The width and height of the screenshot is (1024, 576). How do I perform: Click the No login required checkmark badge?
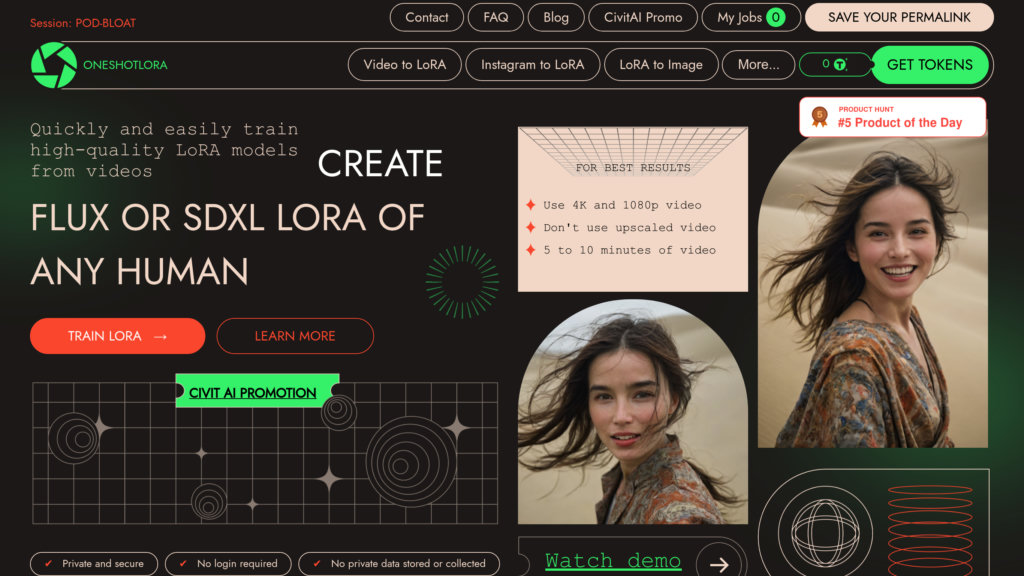(228, 564)
